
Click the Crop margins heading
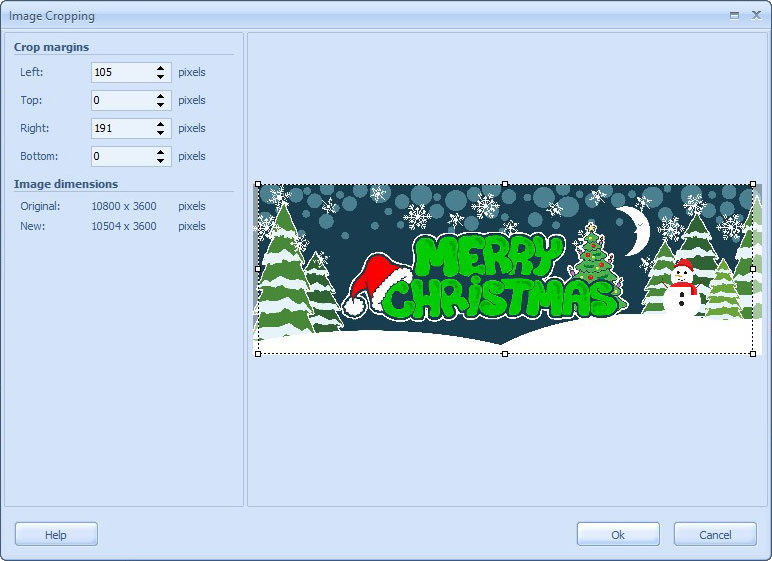52,47
